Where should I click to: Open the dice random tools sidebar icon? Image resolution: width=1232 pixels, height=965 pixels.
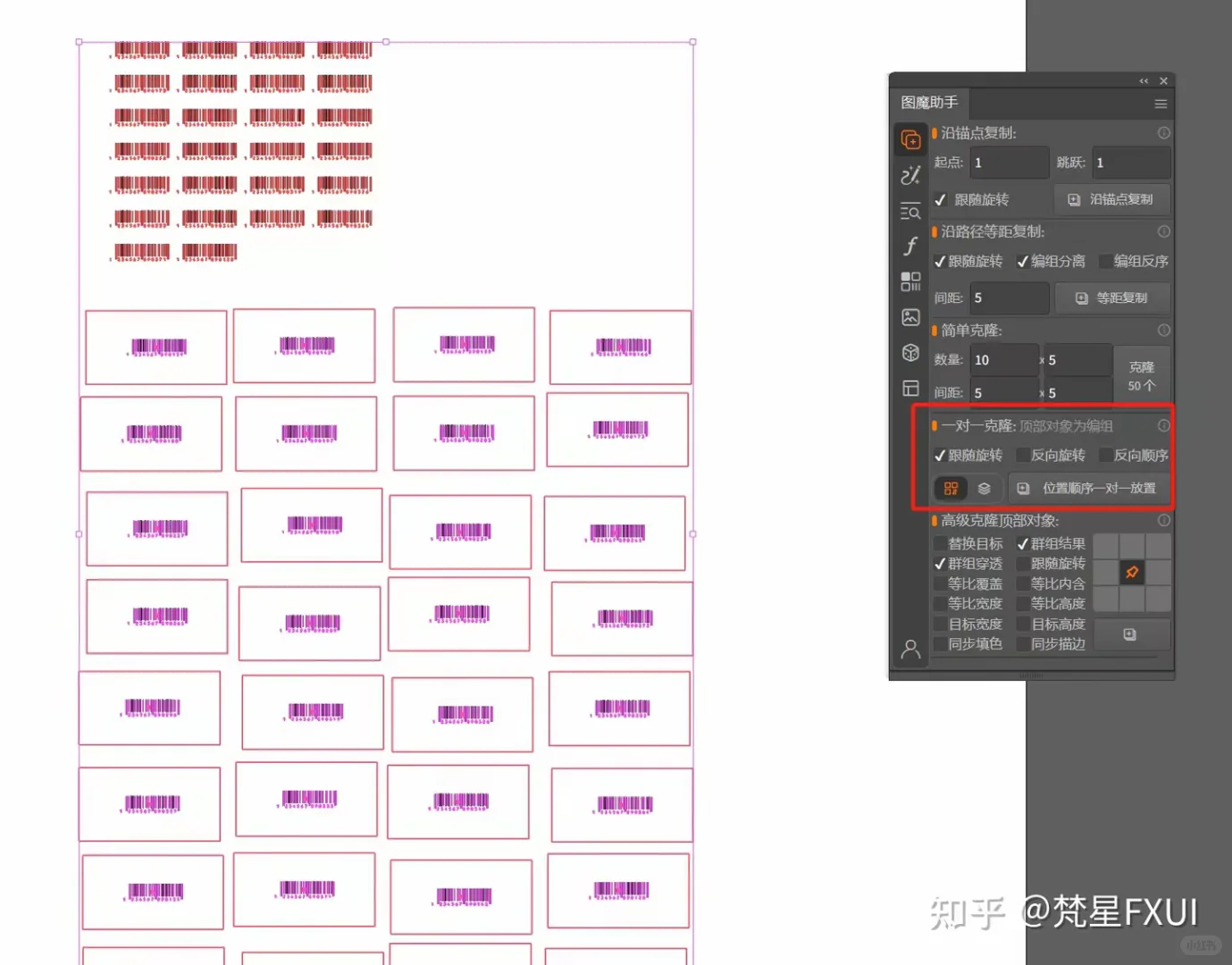910,353
